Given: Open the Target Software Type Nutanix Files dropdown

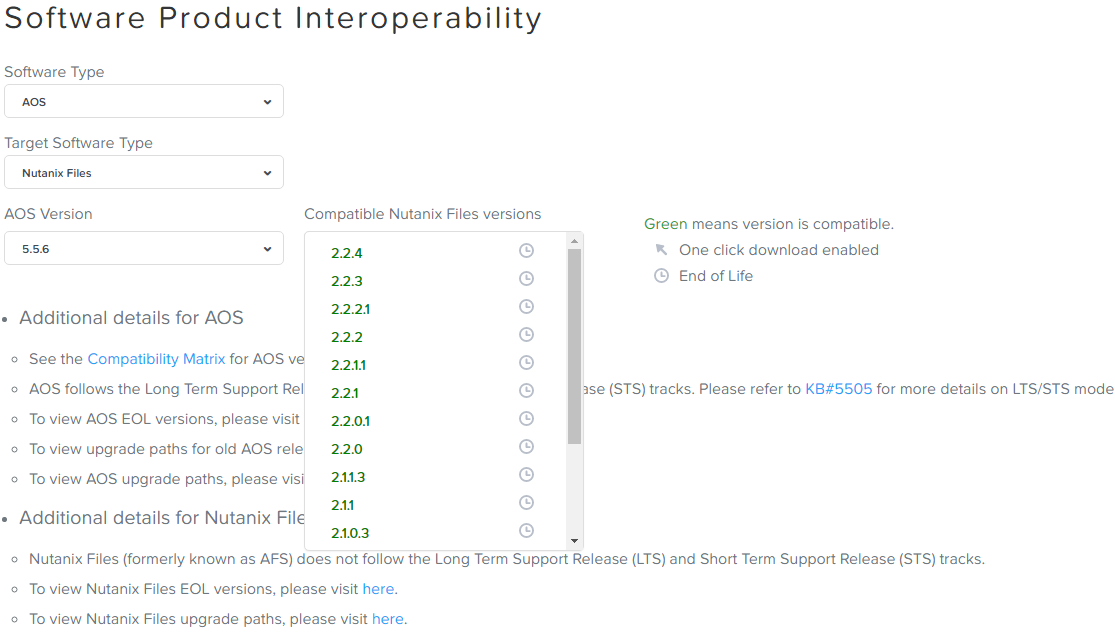Looking at the screenshot, I should coord(144,173).
